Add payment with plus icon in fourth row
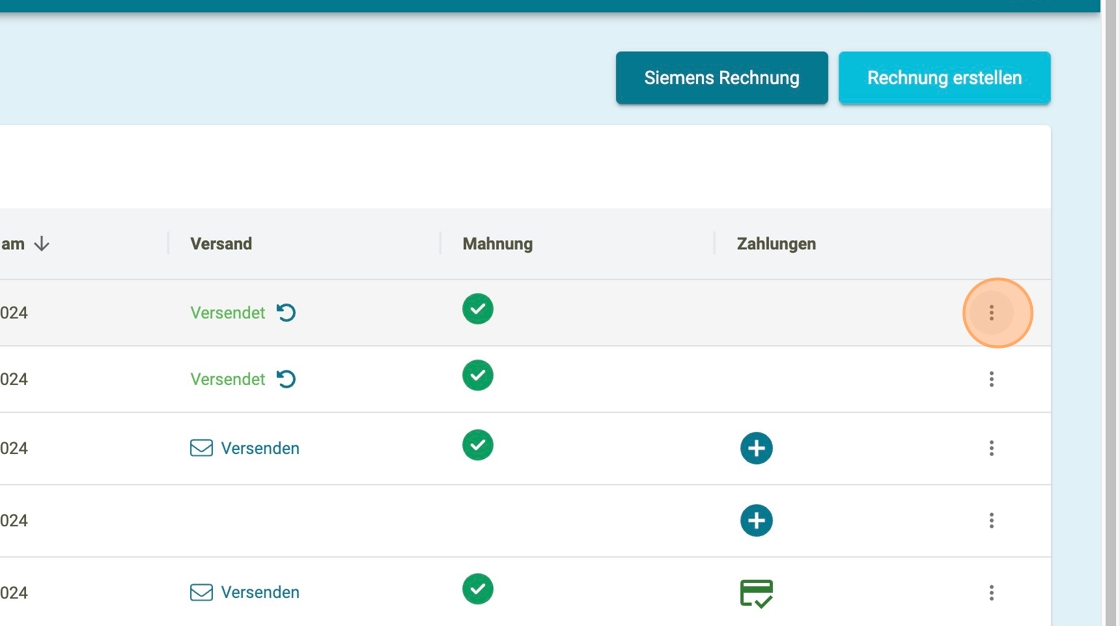Viewport: 1120px width, 626px height. 756,520
